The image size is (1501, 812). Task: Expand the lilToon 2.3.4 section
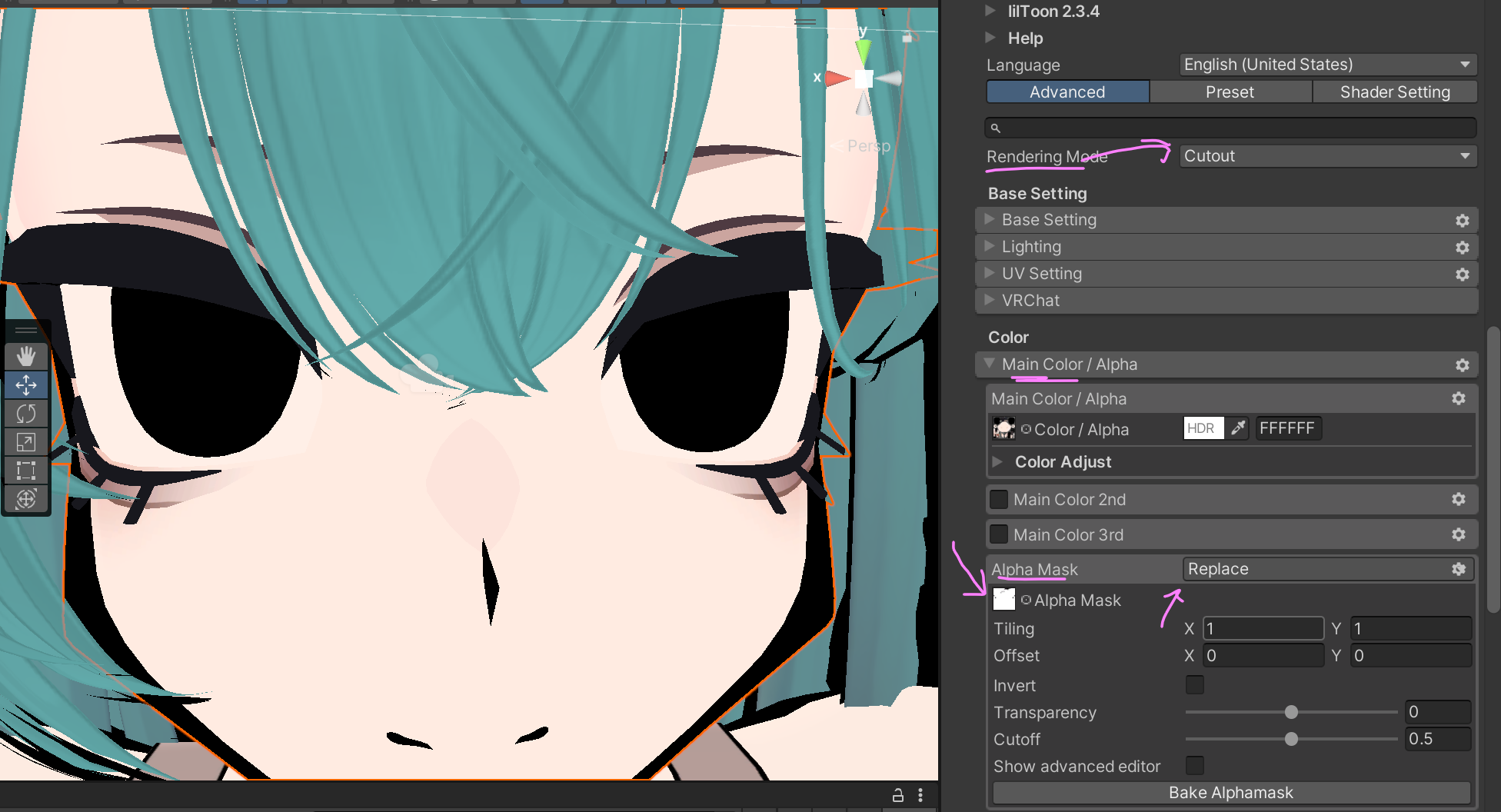(990, 11)
